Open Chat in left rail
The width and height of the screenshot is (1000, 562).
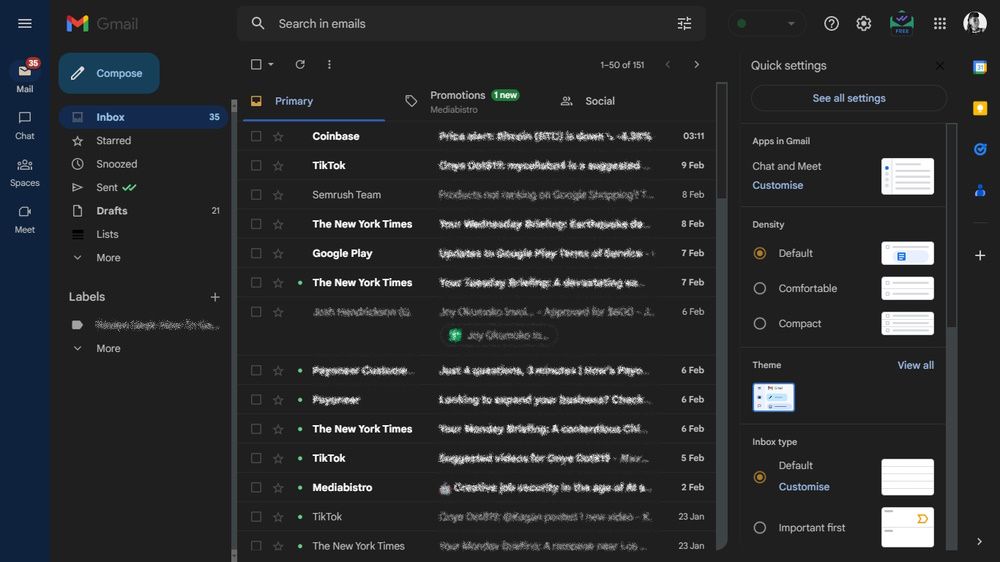[x=25, y=126]
